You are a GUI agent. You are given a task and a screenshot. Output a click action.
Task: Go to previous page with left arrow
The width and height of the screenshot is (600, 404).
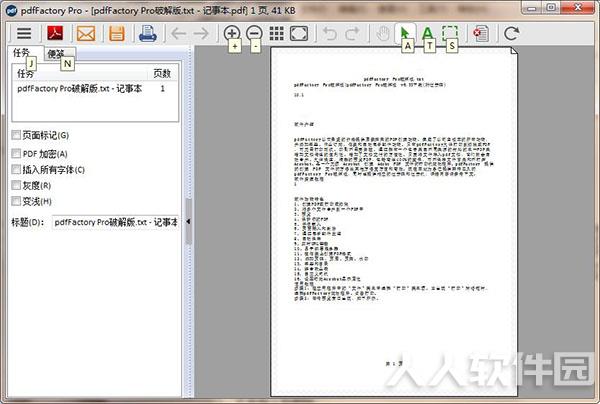178,34
